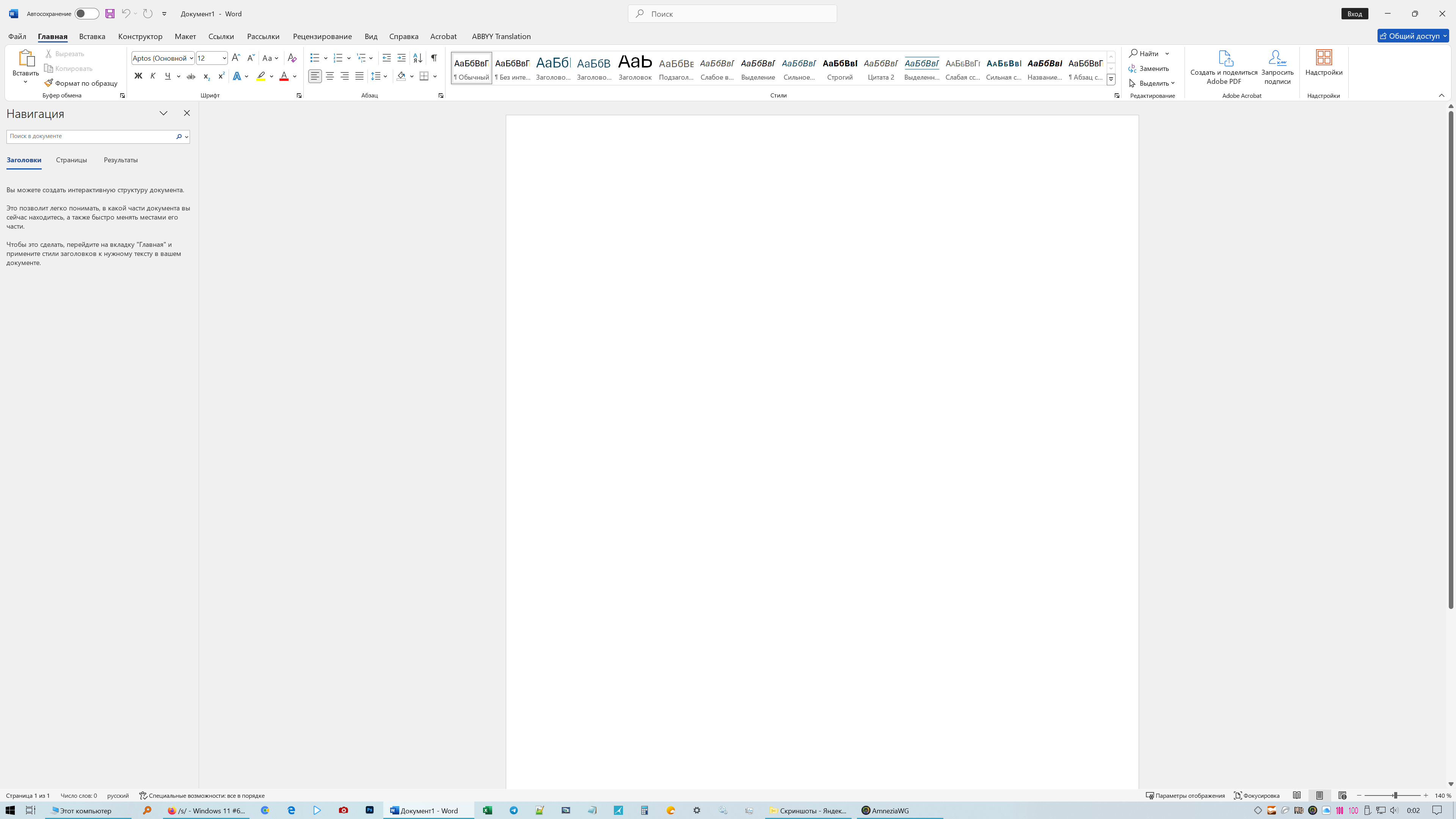Click the center alignment icon
1456x819 pixels.
coord(329,76)
